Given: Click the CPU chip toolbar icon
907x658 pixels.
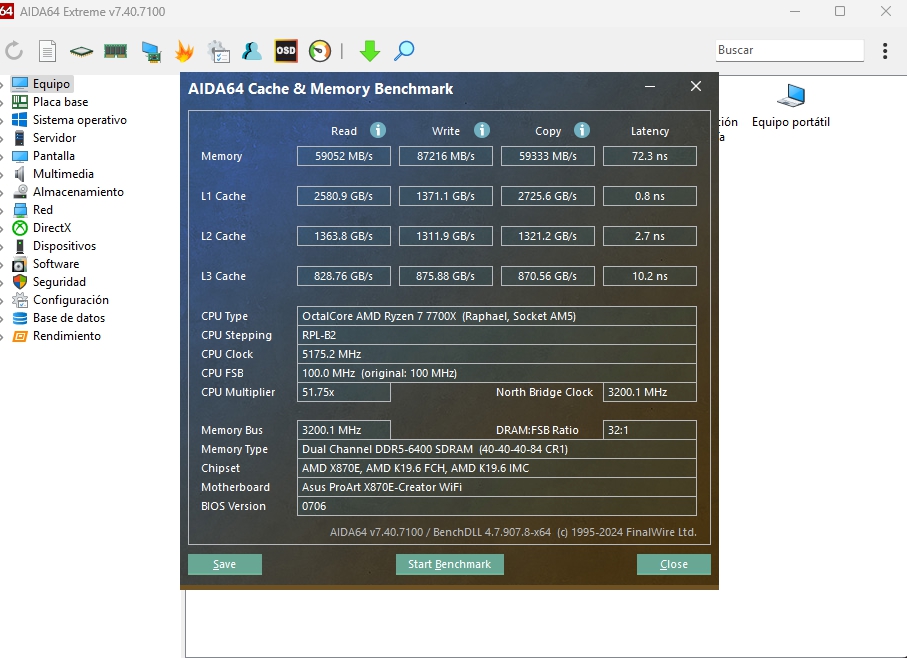Looking at the screenshot, I should [81, 51].
